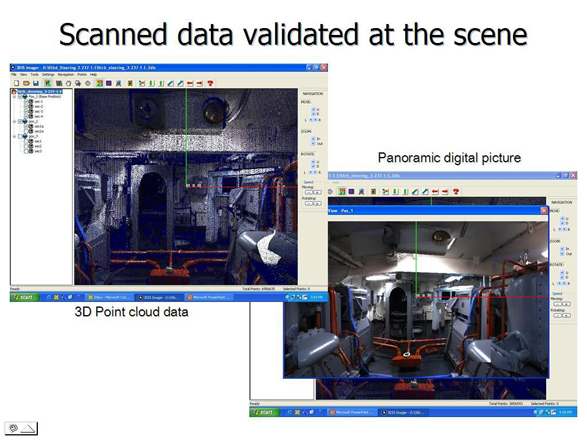Click Zoom In button in right navigation panel
587x440 pixels.
click(x=562, y=248)
